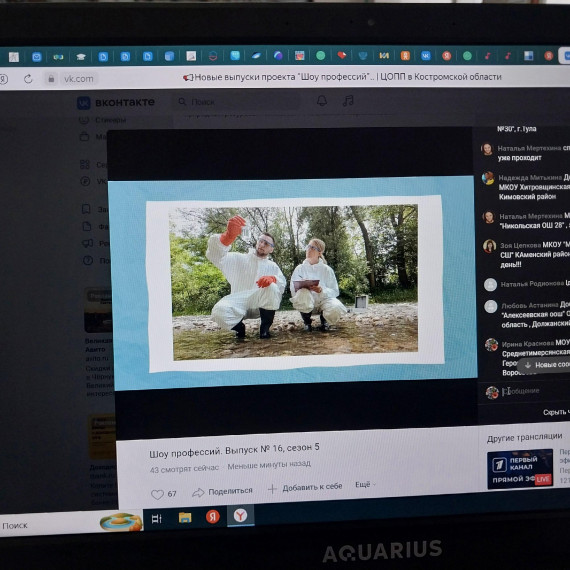Image resolution: width=570 pixels, height=570 pixels.
Task: Click the bookmark icon in VK sidebar
Action: point(86,209)
